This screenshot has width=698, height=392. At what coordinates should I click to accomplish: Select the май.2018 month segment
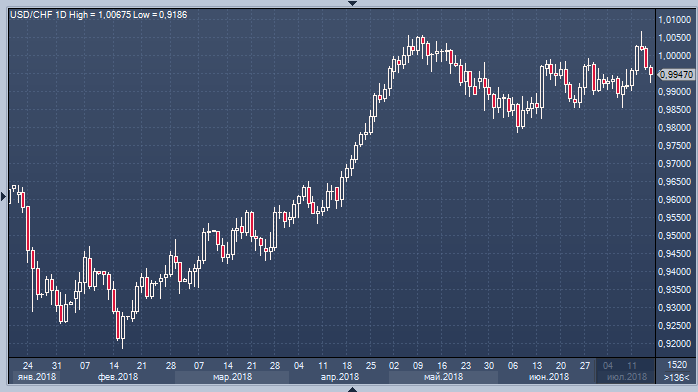pos(443,377)
